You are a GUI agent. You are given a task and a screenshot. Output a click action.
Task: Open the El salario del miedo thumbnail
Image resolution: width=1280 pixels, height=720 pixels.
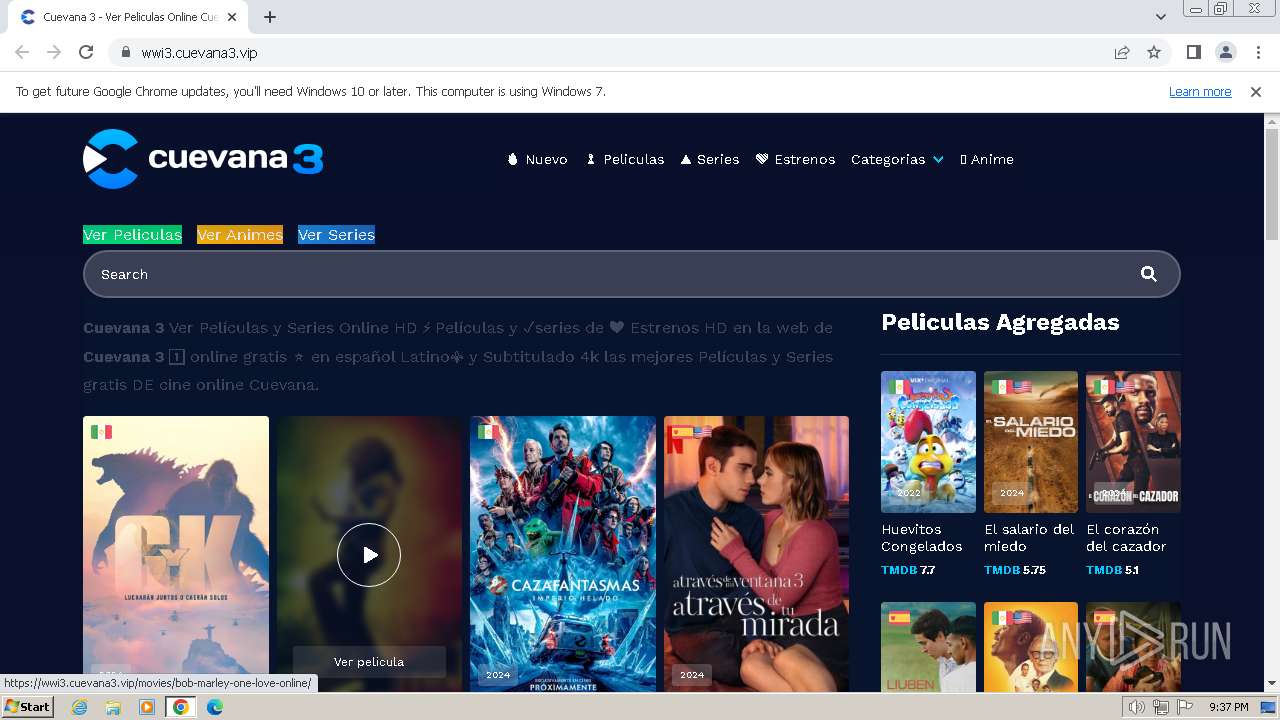coord(1031,442)
